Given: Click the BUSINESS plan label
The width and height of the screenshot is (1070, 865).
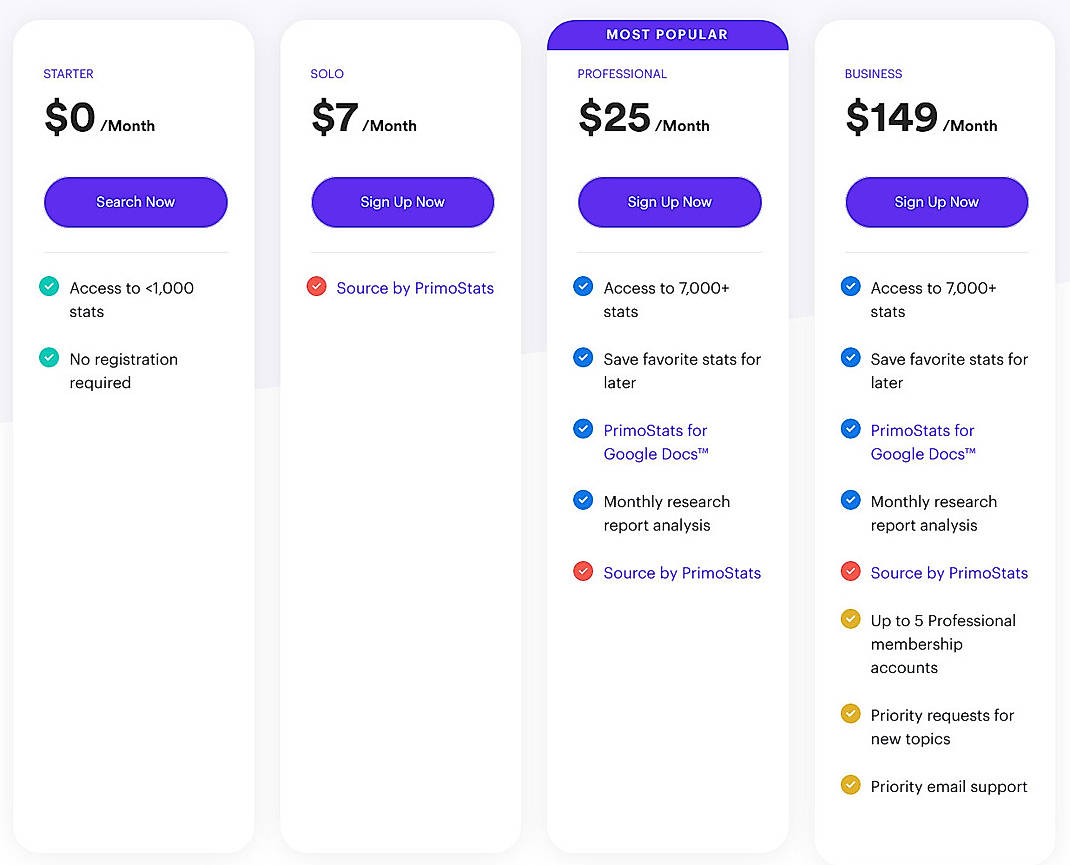Looking at the screenshot, I should click(x=873, y=74).
